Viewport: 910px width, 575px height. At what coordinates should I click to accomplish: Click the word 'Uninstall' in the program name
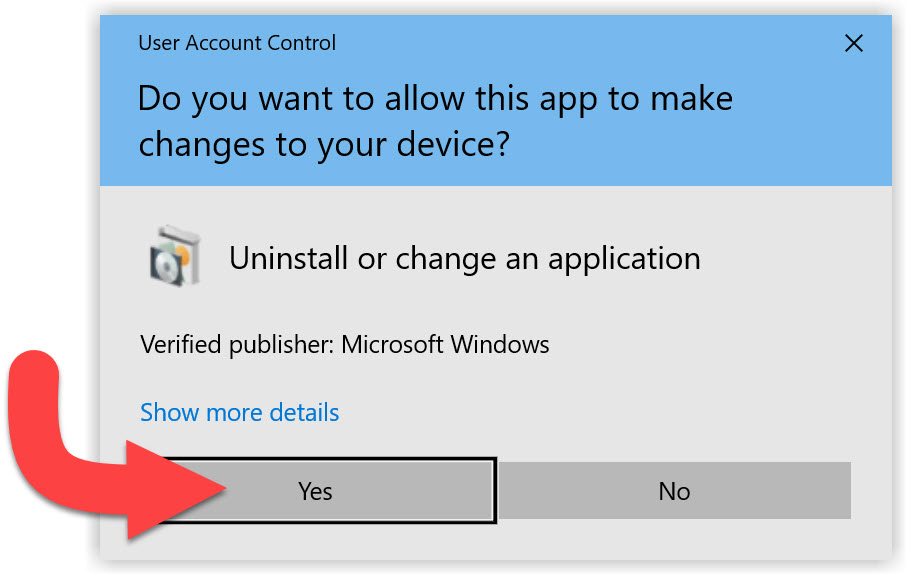pyautogui.click(x=289, y=258)
